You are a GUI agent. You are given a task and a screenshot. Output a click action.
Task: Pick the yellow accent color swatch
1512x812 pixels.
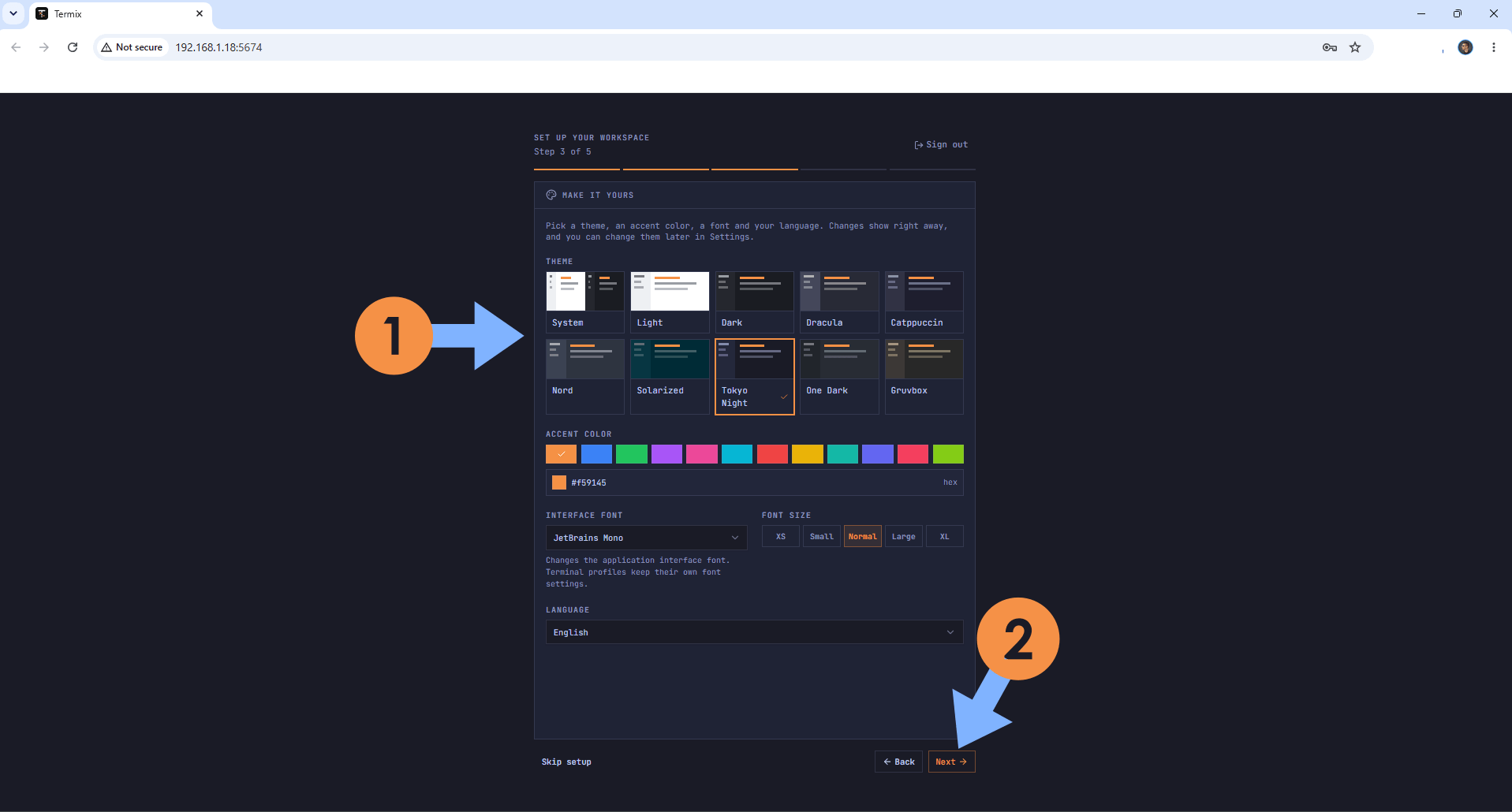808,454
